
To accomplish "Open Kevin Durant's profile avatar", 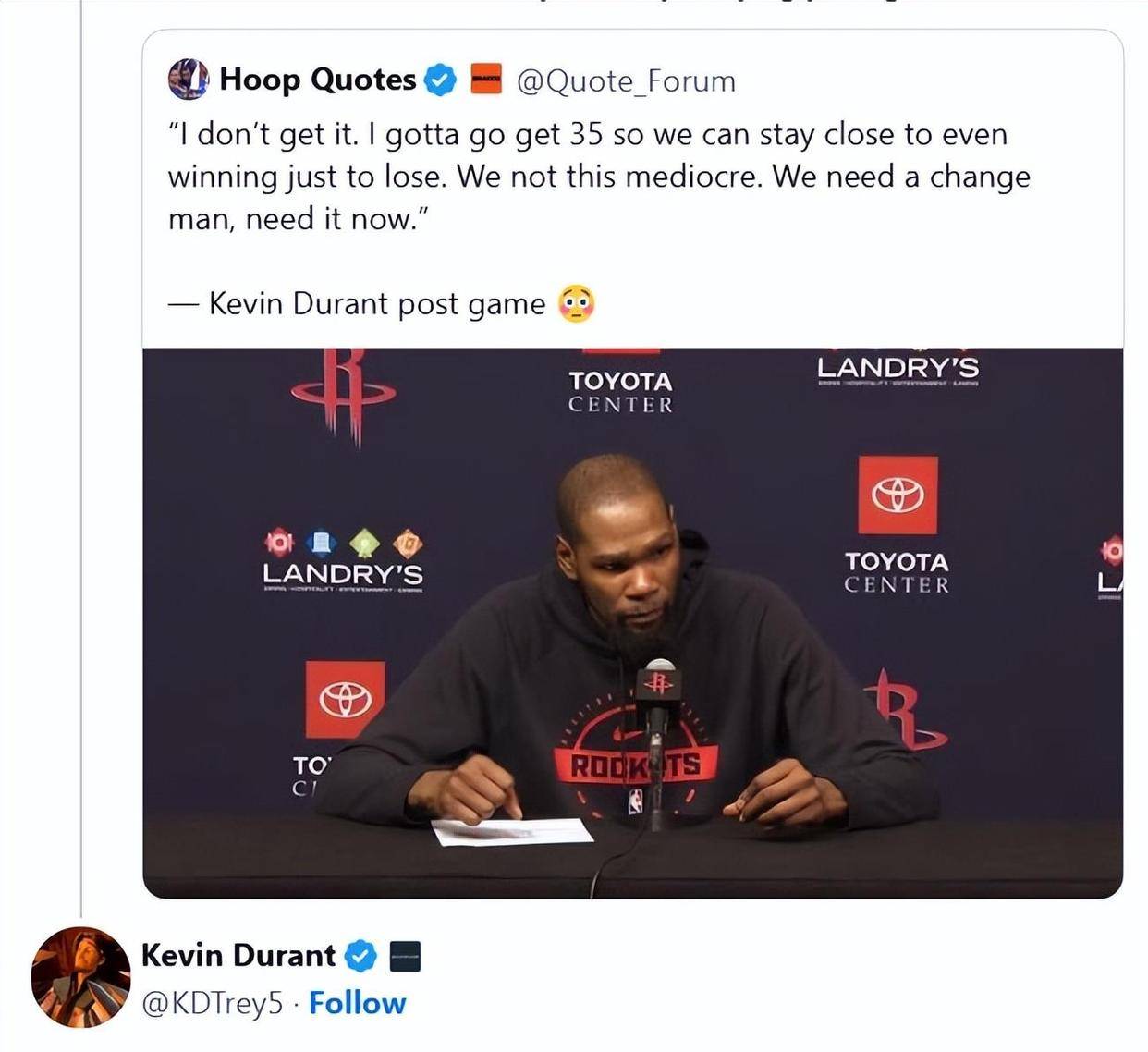I will click(x=80, y=977).
